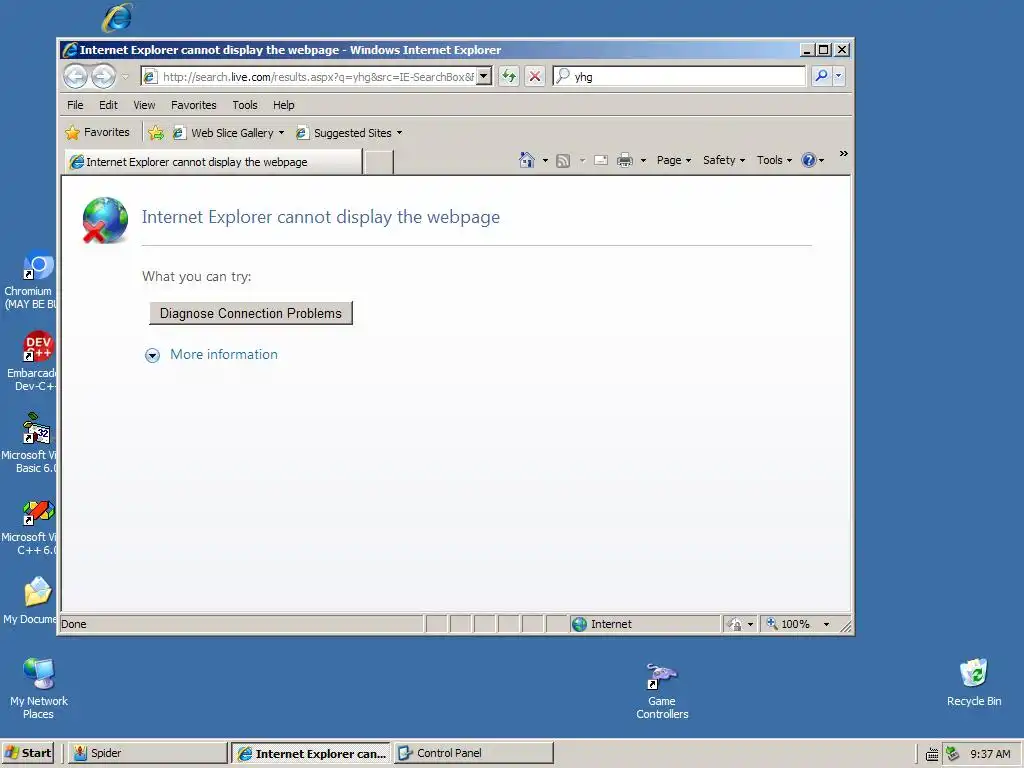Image resolution: width=1024 pixels, height=768 pixels.
Task: Select the Internet Explorer desktop icon
Action: pos(118,17)
